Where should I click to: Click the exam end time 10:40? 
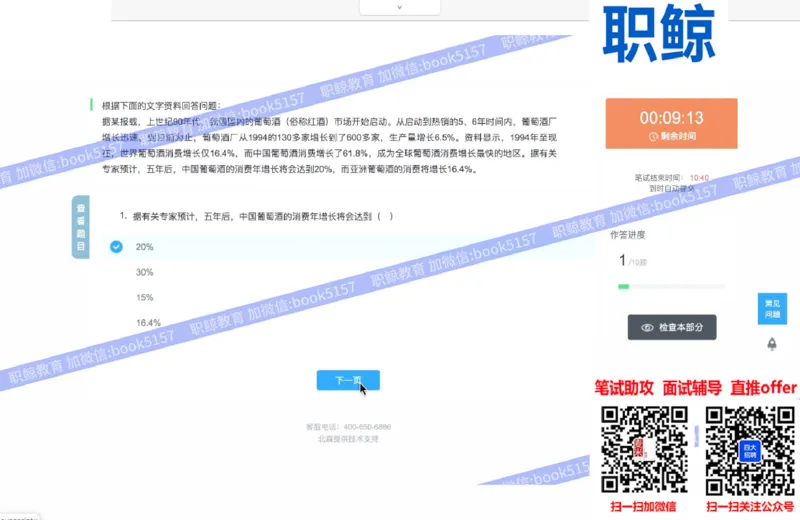click(699, 178)
